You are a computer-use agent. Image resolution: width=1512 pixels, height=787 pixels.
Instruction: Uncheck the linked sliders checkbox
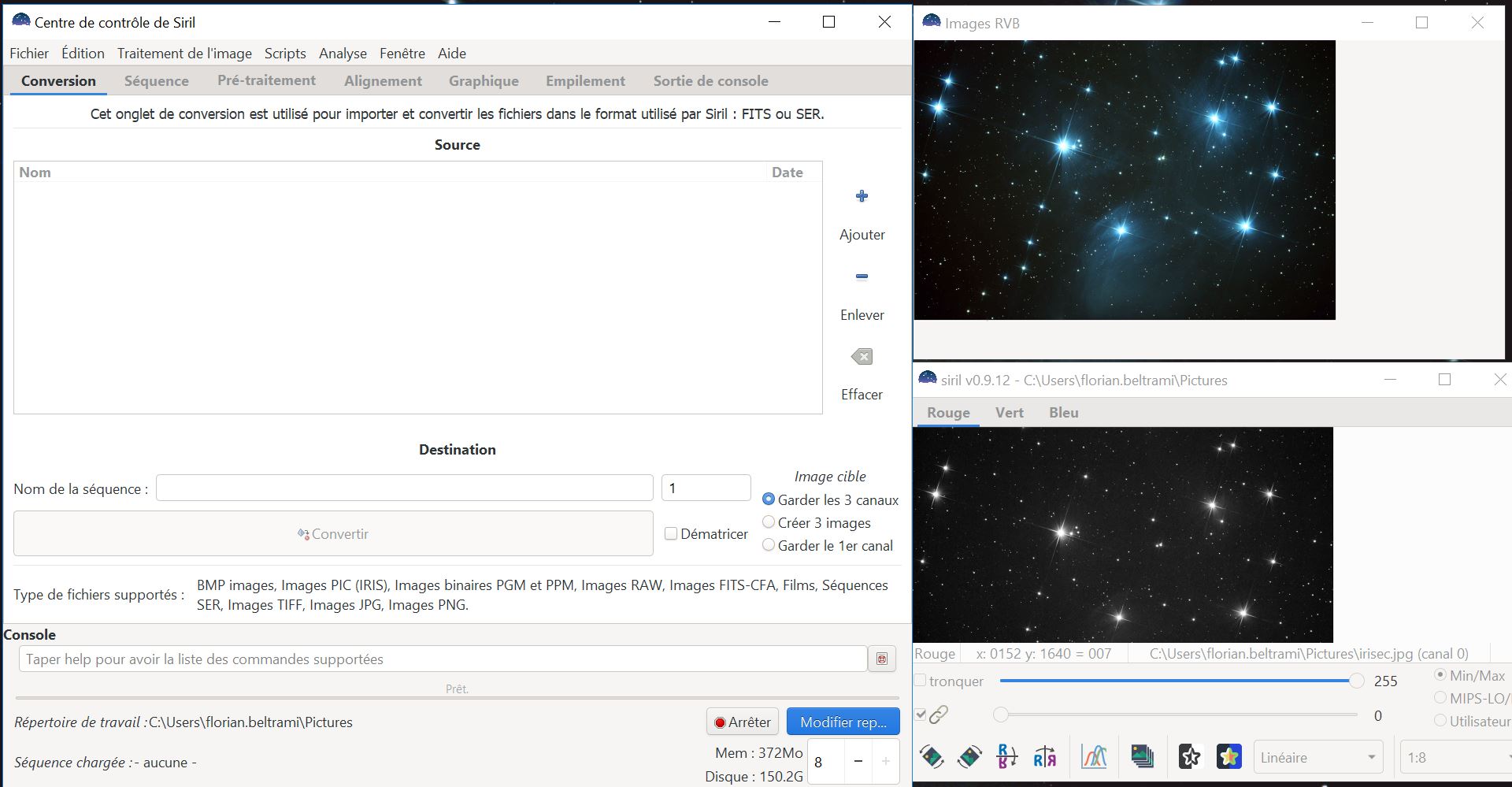920,715
